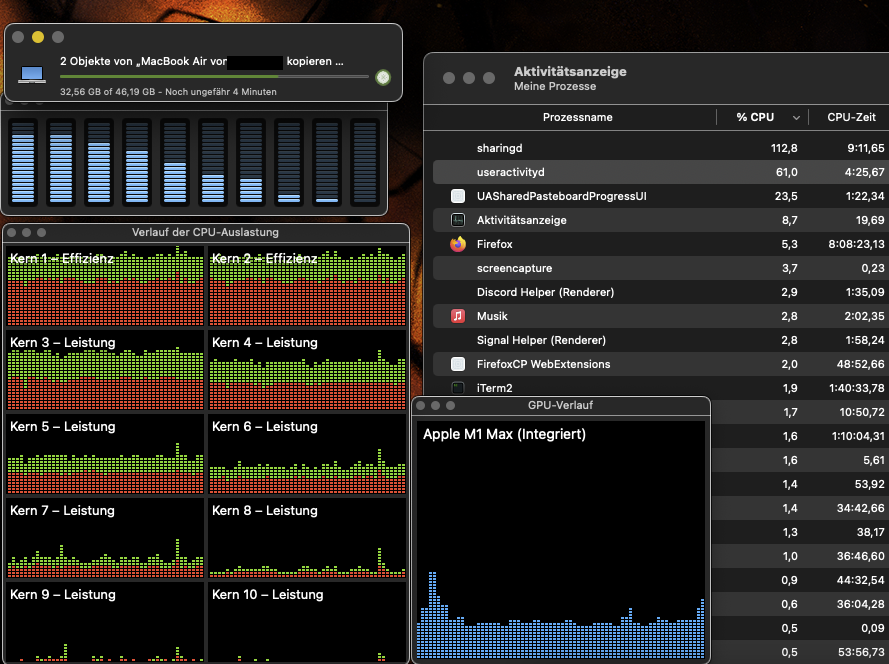Select the row with 10:50,72 CPU time
The height and width of the screenshot is (664, 889).
pyautogui.click(x=800, y=412)
